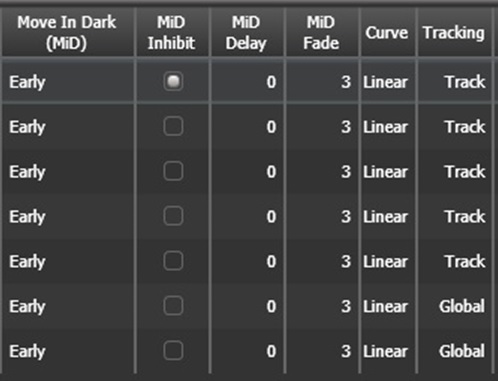
Task: Click the Move In Dark (MiD) column header
Action: pyautogui.click(x=68, y=33)
